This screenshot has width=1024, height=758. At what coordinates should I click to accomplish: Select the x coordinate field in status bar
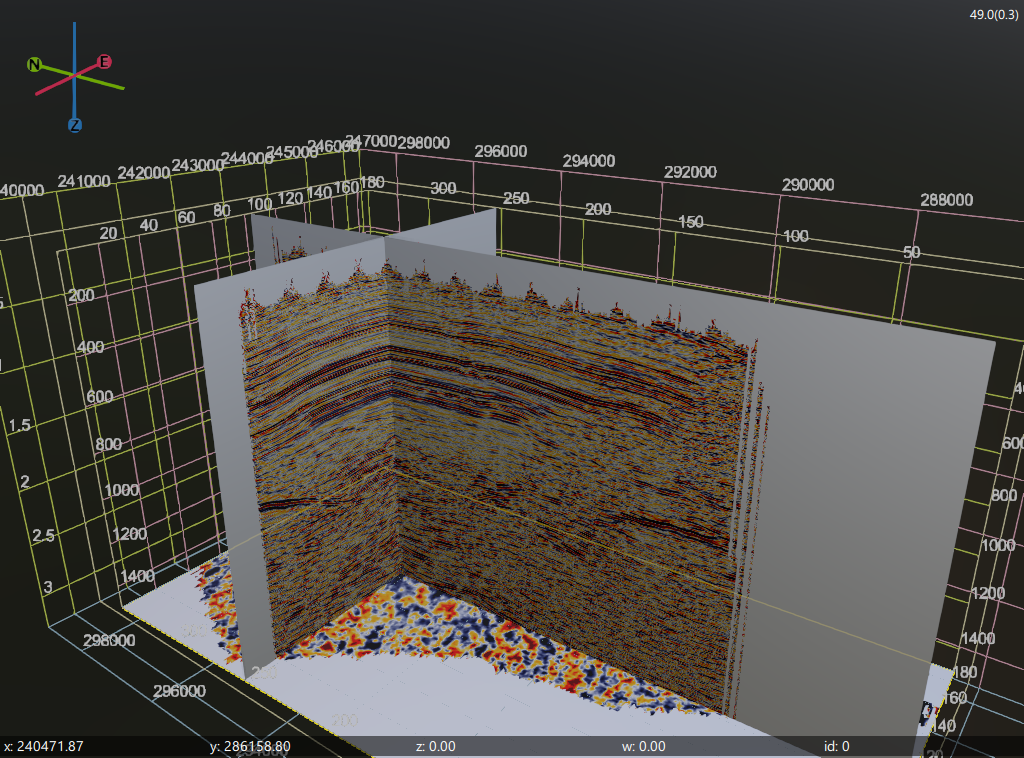44,746
